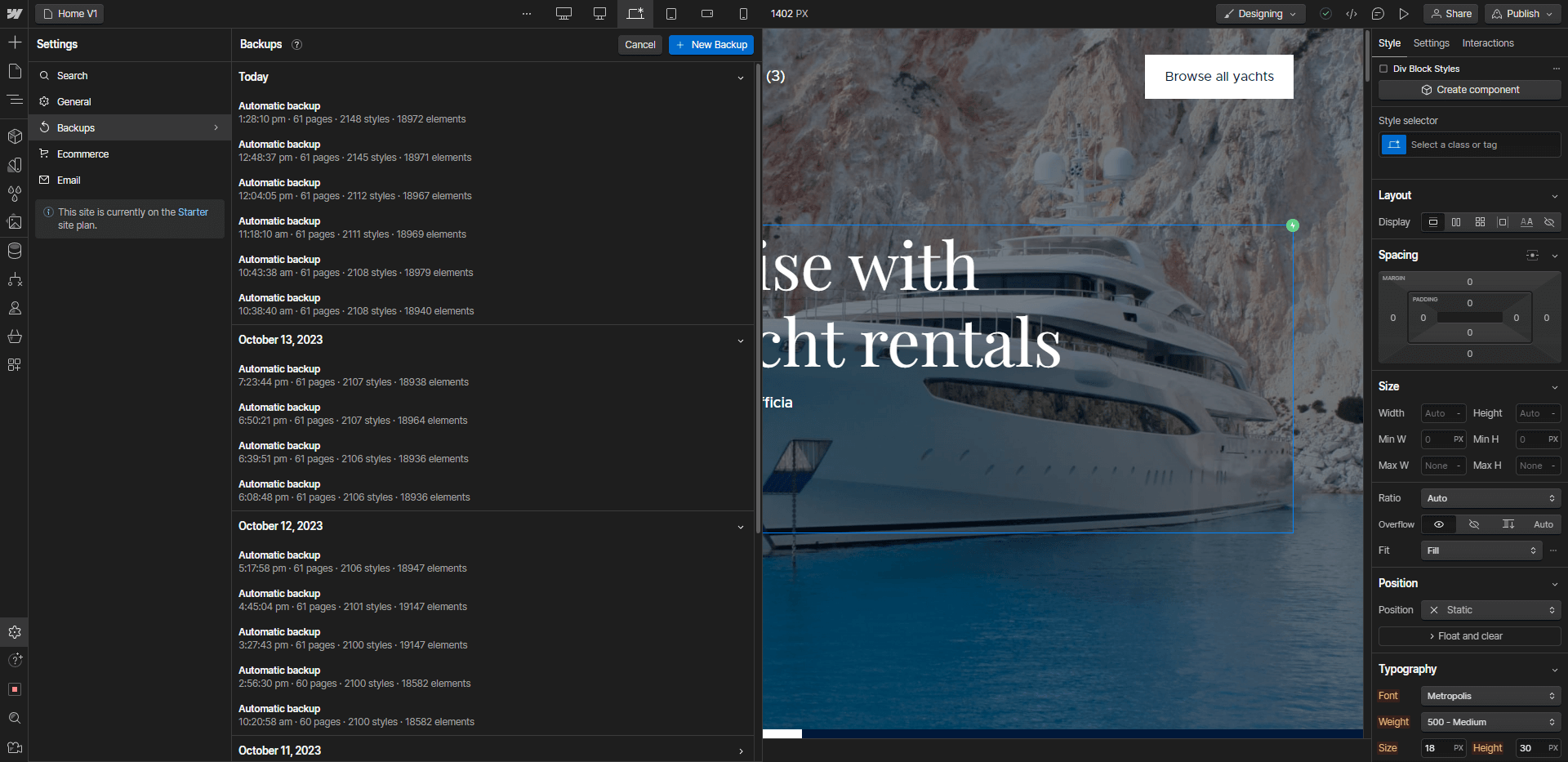This screenshot has width=1568, height=762.
Task: Click the Create component button
Action: (1469, 90)
